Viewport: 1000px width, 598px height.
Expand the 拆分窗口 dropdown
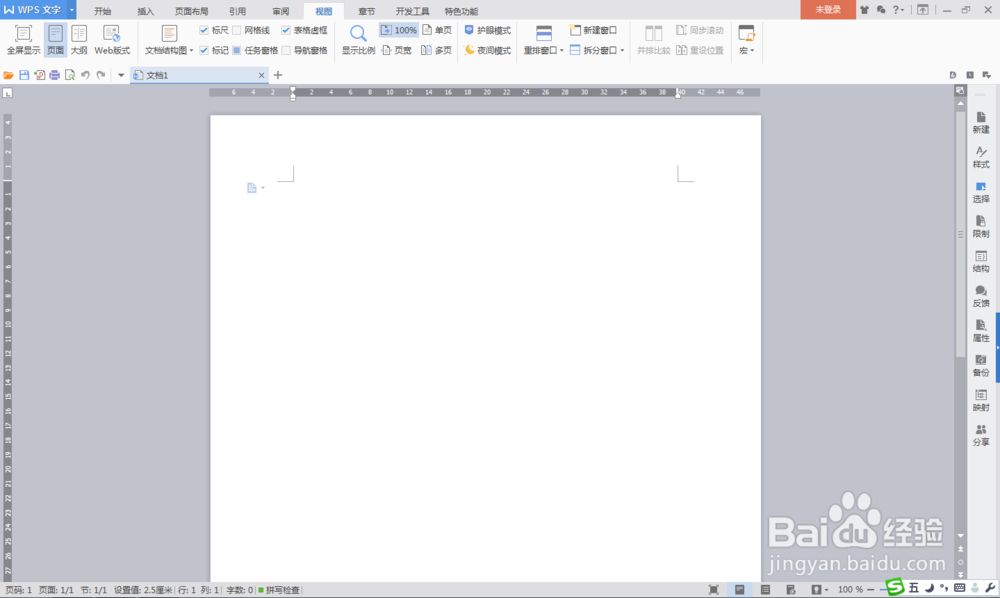622,50
